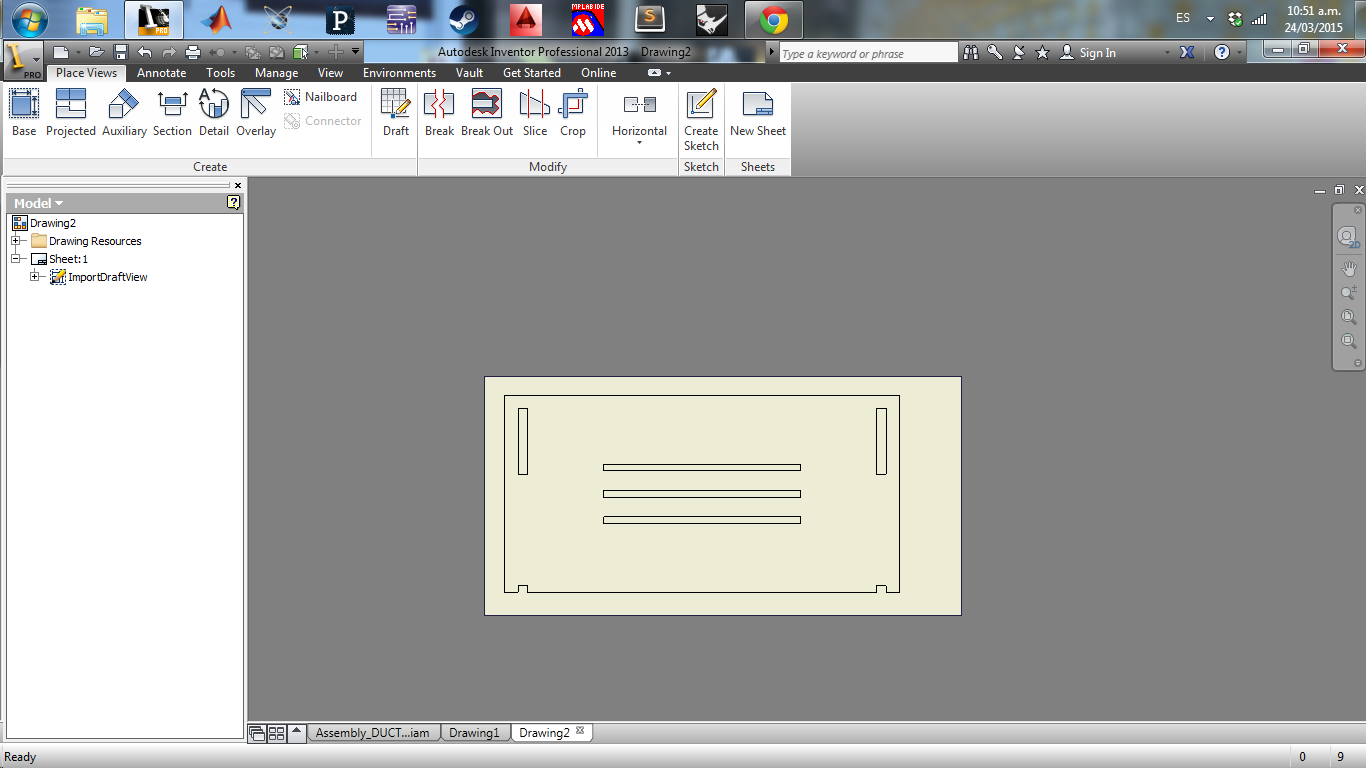Click the key Subscription Center icon
Viewport: 1366px width, 768px height.
(x=995, y=52)
